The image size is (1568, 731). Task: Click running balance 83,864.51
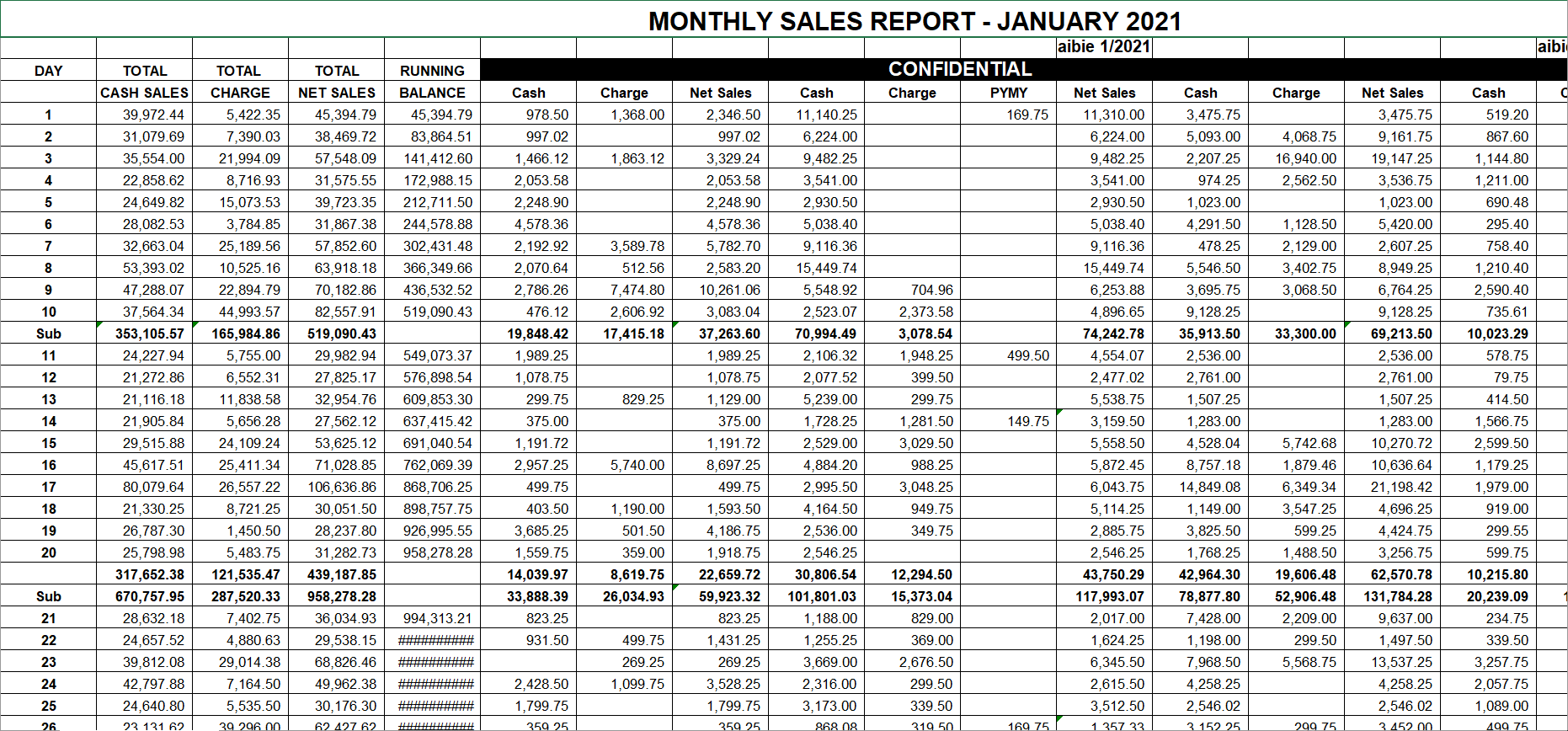[x=432, y=136]
